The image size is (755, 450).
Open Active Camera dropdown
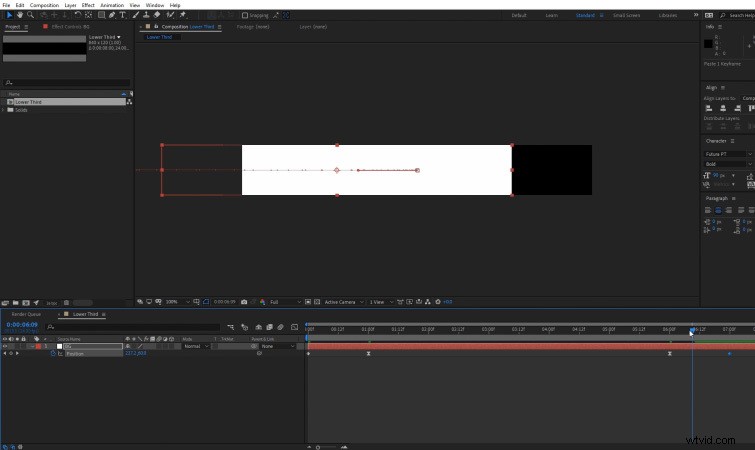point(344,302)
